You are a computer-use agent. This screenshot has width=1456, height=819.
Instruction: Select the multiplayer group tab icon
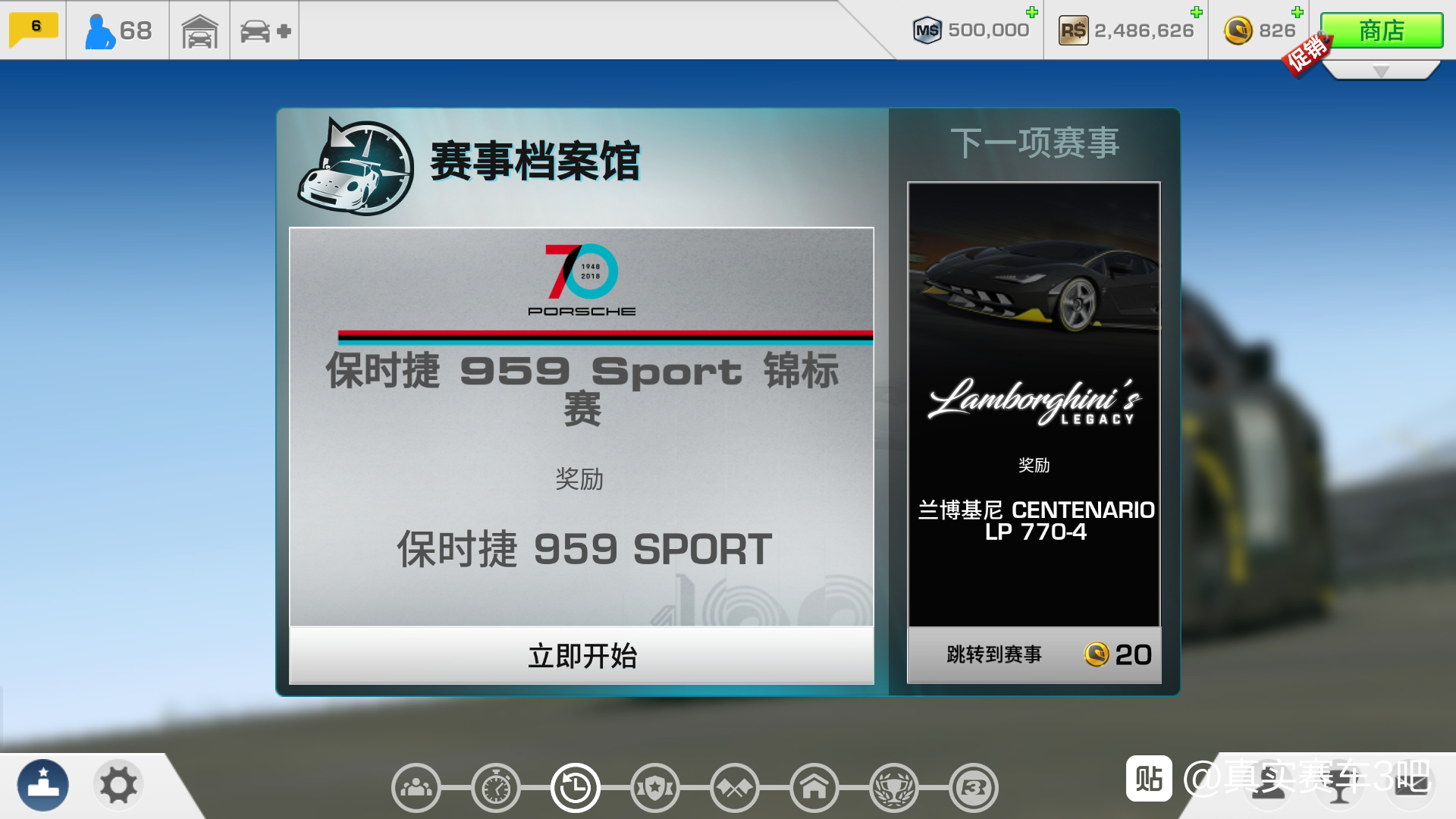pos(416,788)
